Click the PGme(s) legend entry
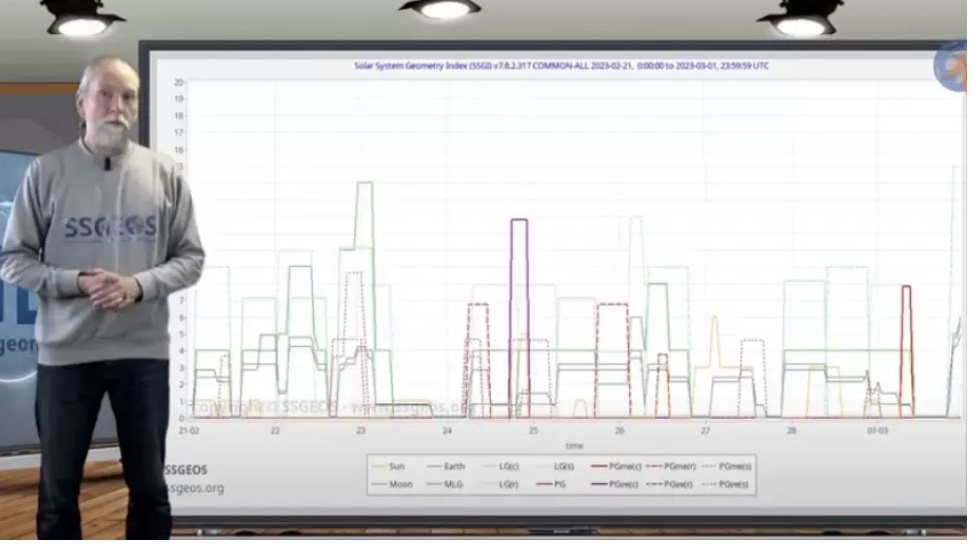Image resolution: width=978 pixels, height=551 pixels. 727,467
